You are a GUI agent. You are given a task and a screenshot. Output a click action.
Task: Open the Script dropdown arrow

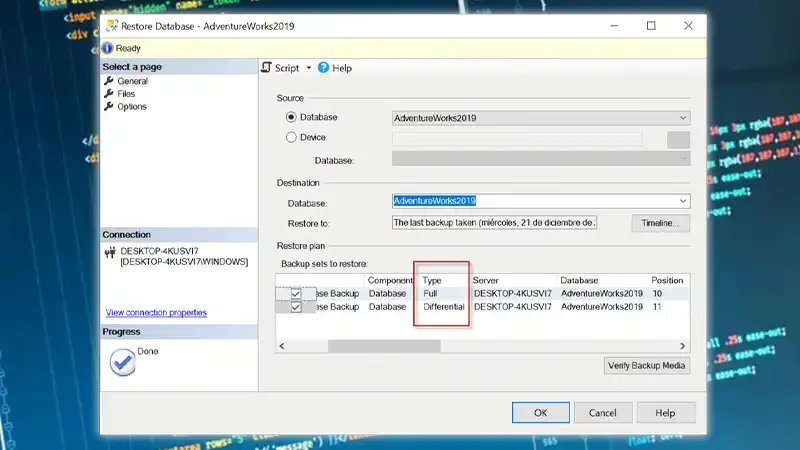coord(309,68)
